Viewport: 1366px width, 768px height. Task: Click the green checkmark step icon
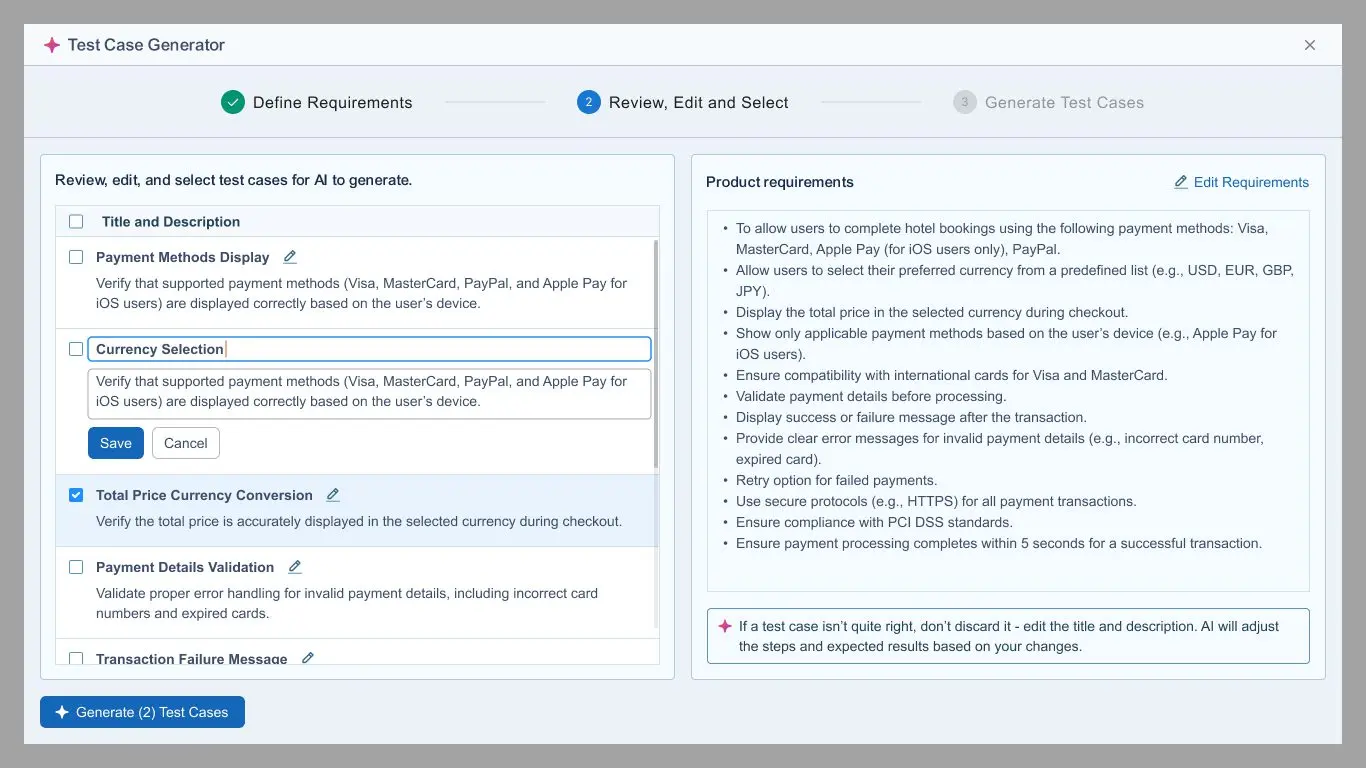click(233, 102)
